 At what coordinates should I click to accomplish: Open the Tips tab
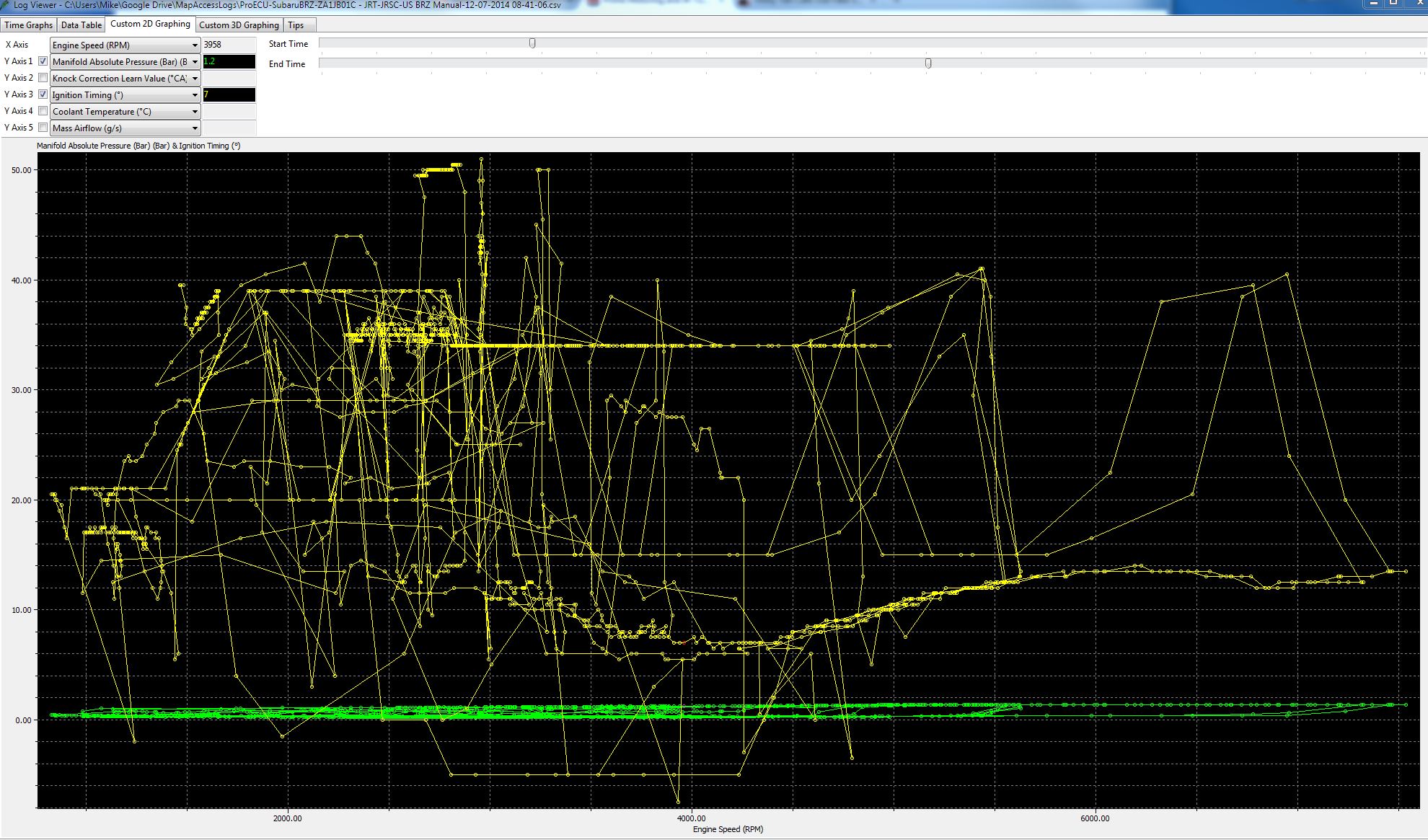pyautogui.click(x=296, y=25)
